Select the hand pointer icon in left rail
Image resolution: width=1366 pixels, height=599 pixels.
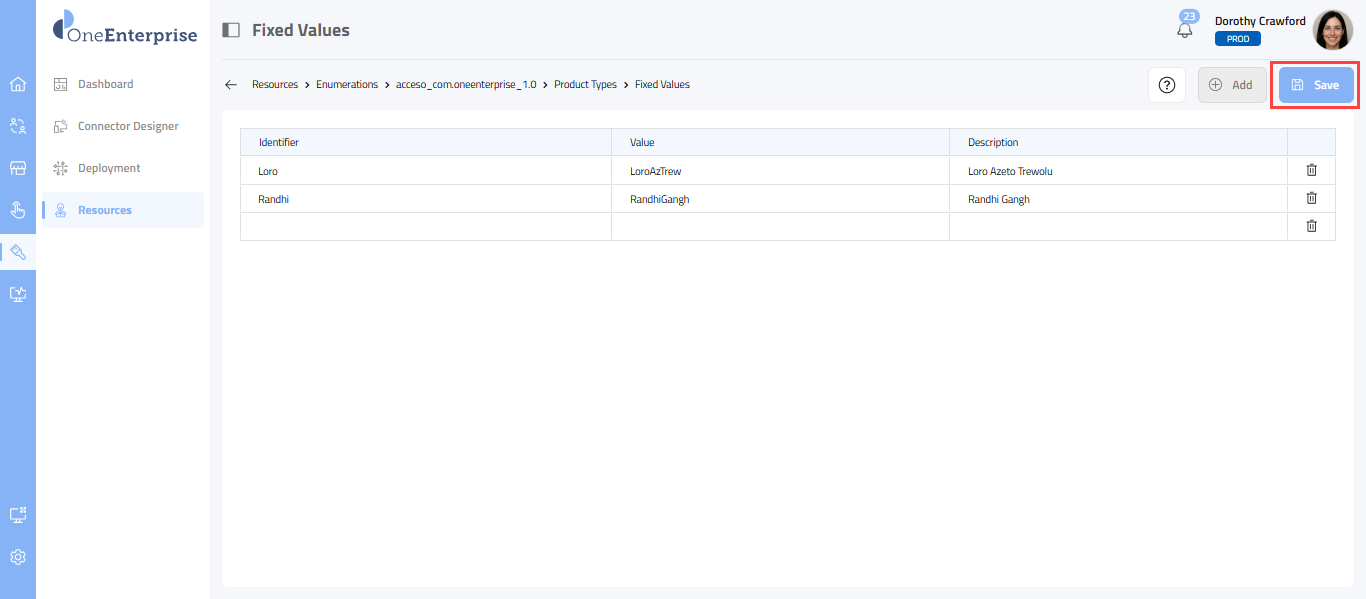point(18,210)
